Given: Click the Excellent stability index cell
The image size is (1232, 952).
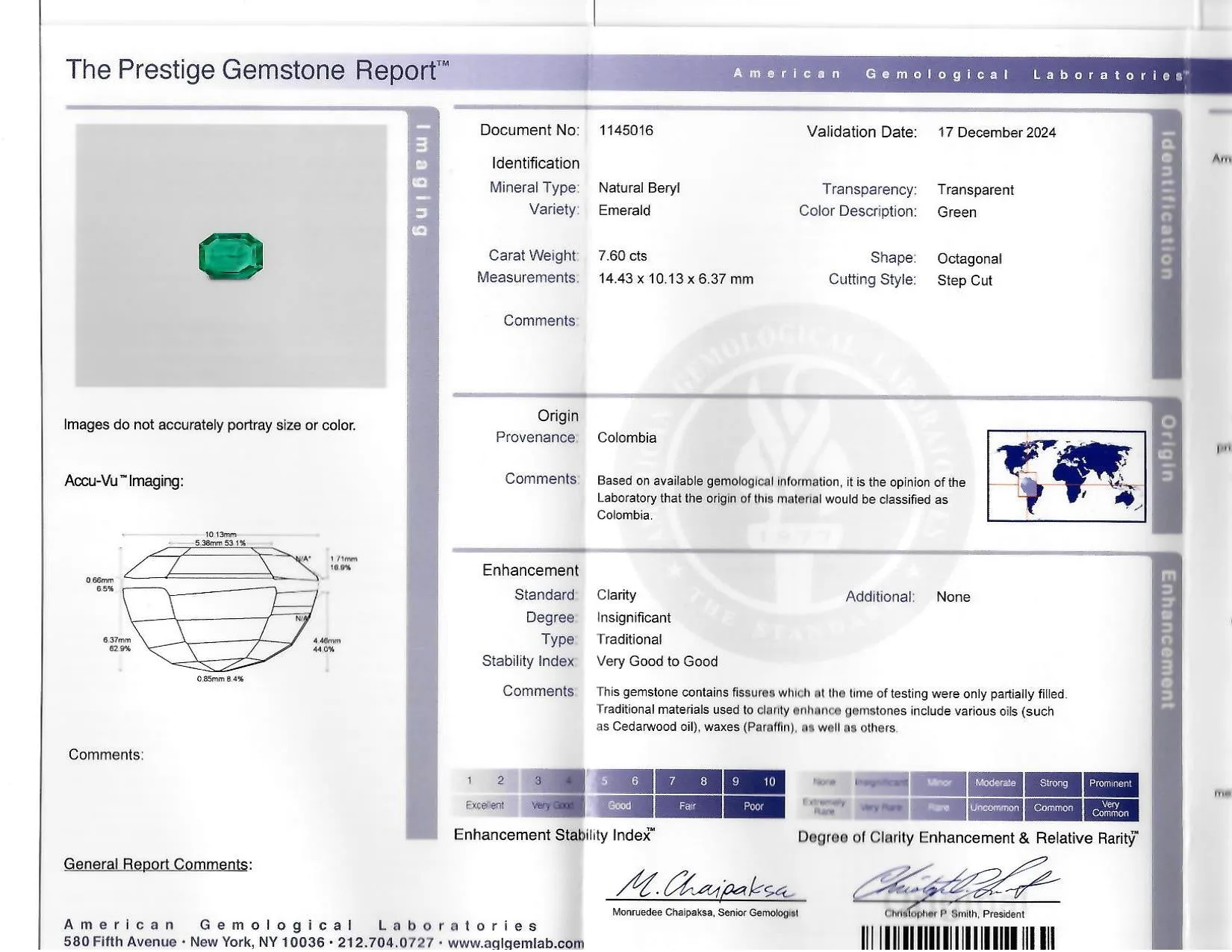Looking at the screenshot, I should pos(485,806).
